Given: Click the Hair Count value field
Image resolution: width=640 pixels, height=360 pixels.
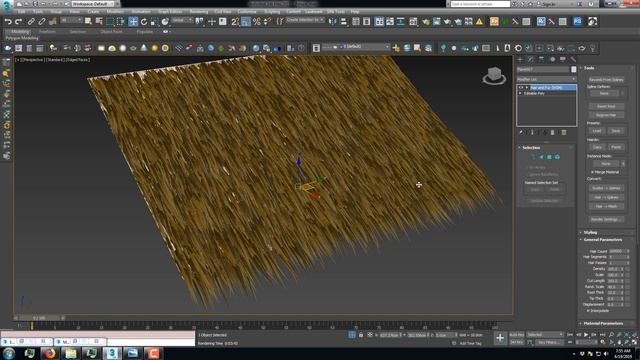Looking at the screenshot, I should [x=617, y=251].
